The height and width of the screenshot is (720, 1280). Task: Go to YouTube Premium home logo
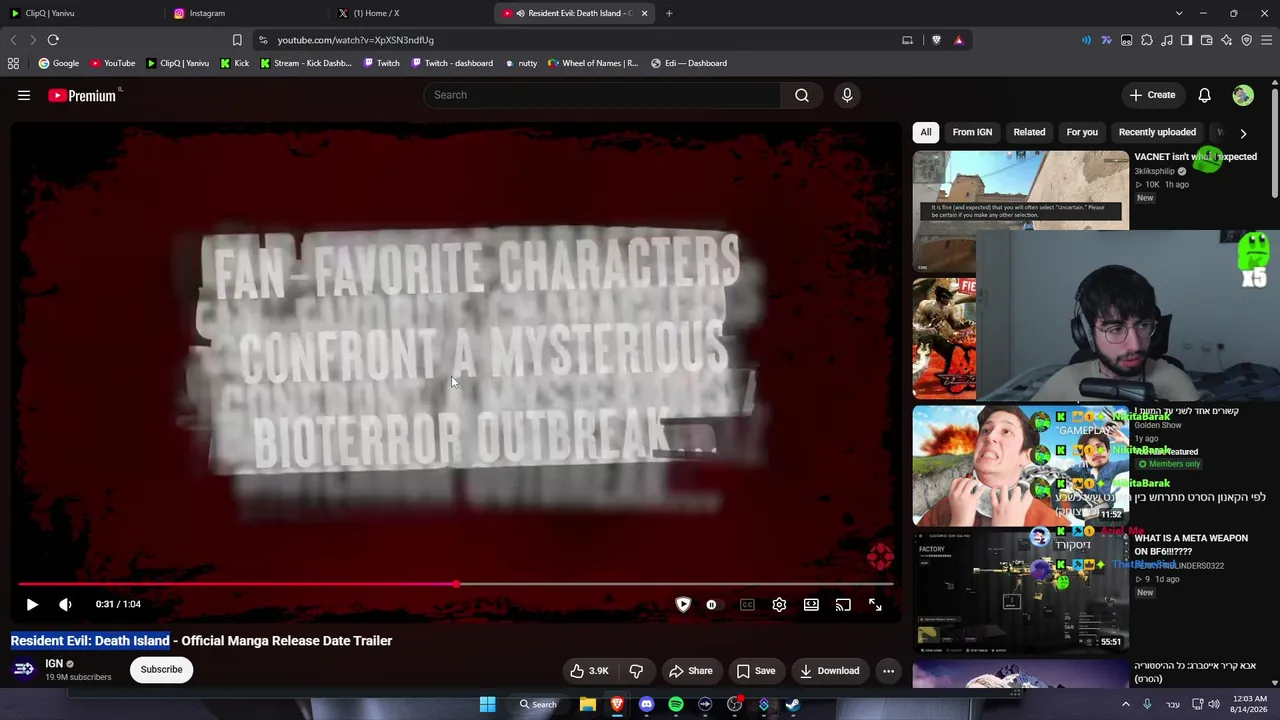point(82,95)
